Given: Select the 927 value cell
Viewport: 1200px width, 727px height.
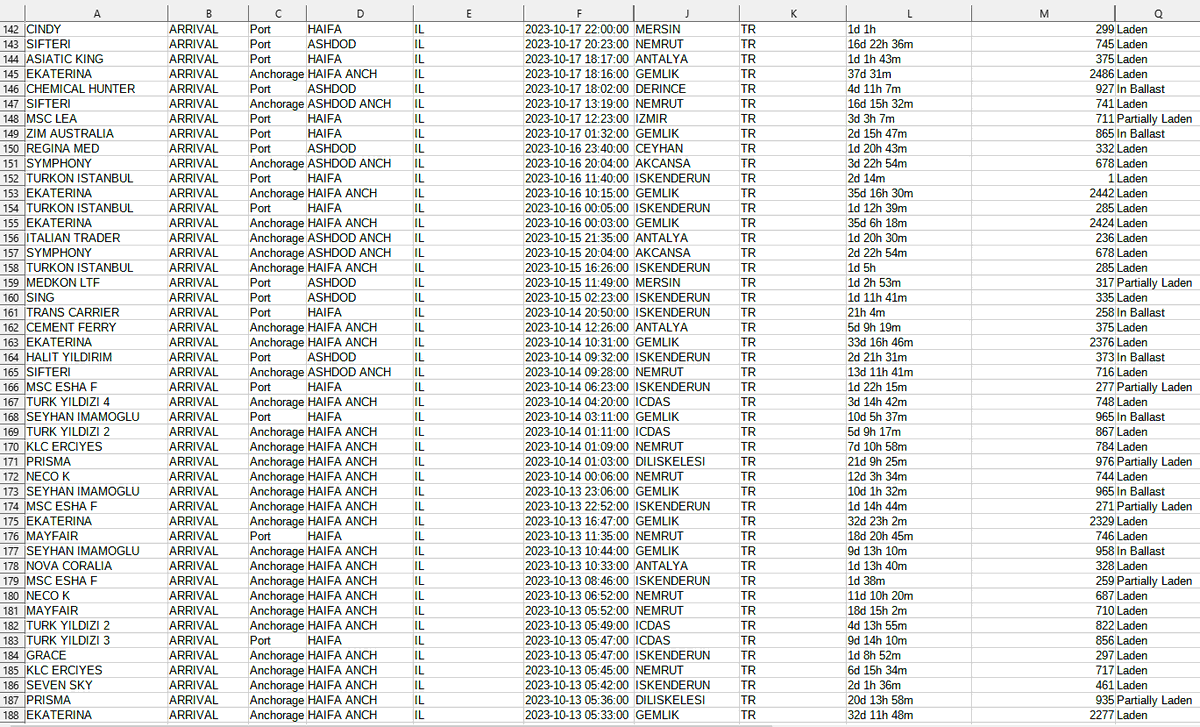Looking at the screenshot, I should click(x=1044, y=89).
